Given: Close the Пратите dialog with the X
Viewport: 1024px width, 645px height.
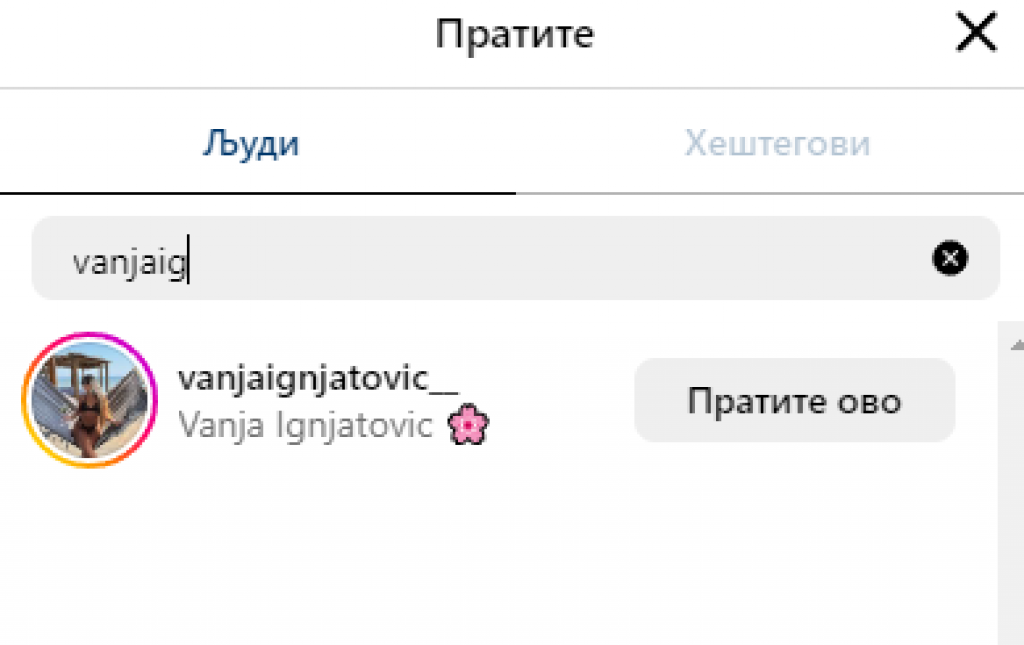Looking at the screenshot, I should 976,33.
